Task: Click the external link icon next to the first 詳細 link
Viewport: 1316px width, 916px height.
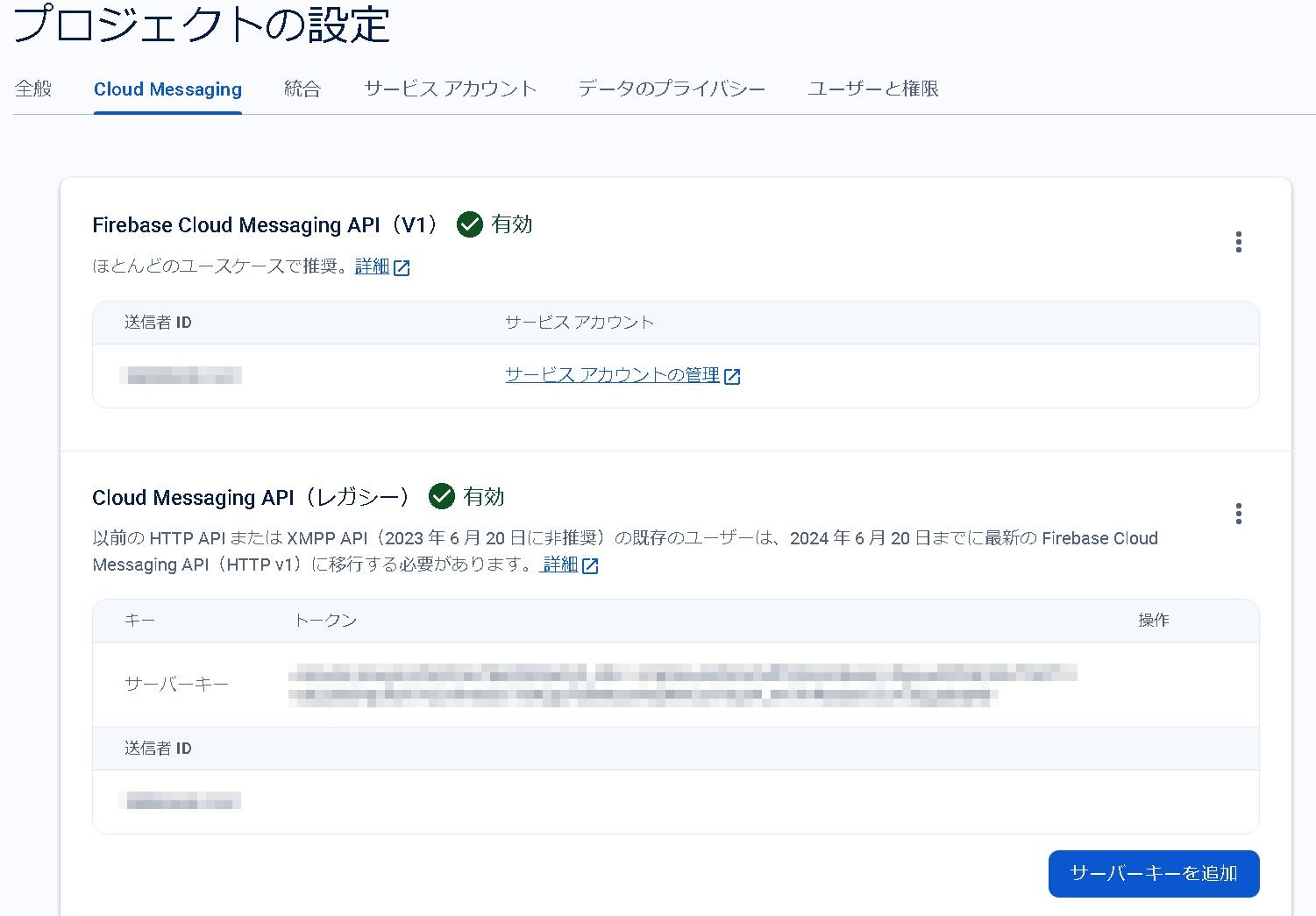Action: [402, 268]
